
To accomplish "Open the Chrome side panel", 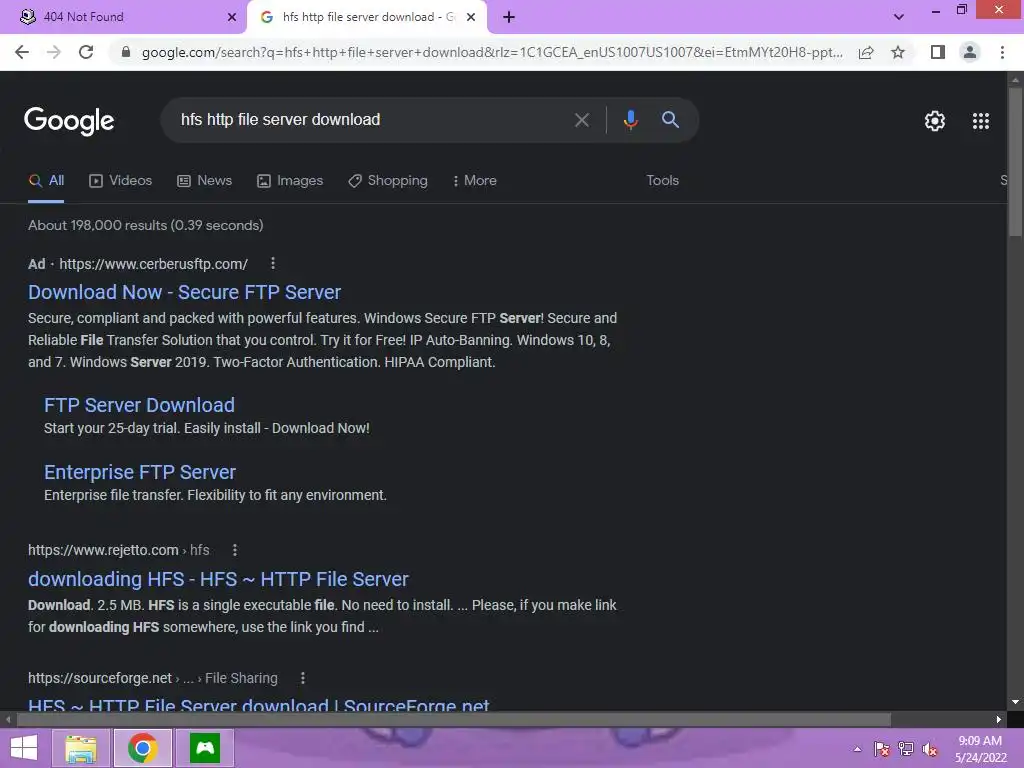I will coord(938,52).
